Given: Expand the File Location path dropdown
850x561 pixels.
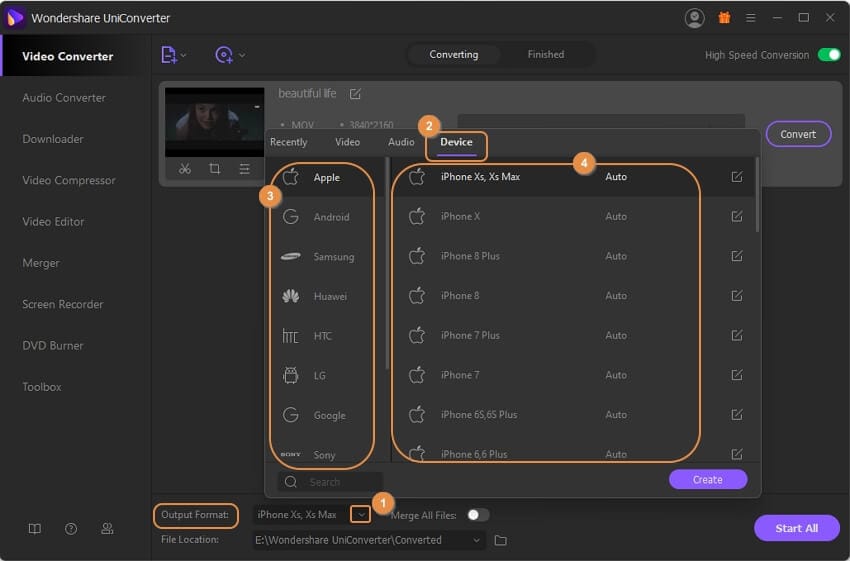Looking at the screenshot, I should click(476, 540).
